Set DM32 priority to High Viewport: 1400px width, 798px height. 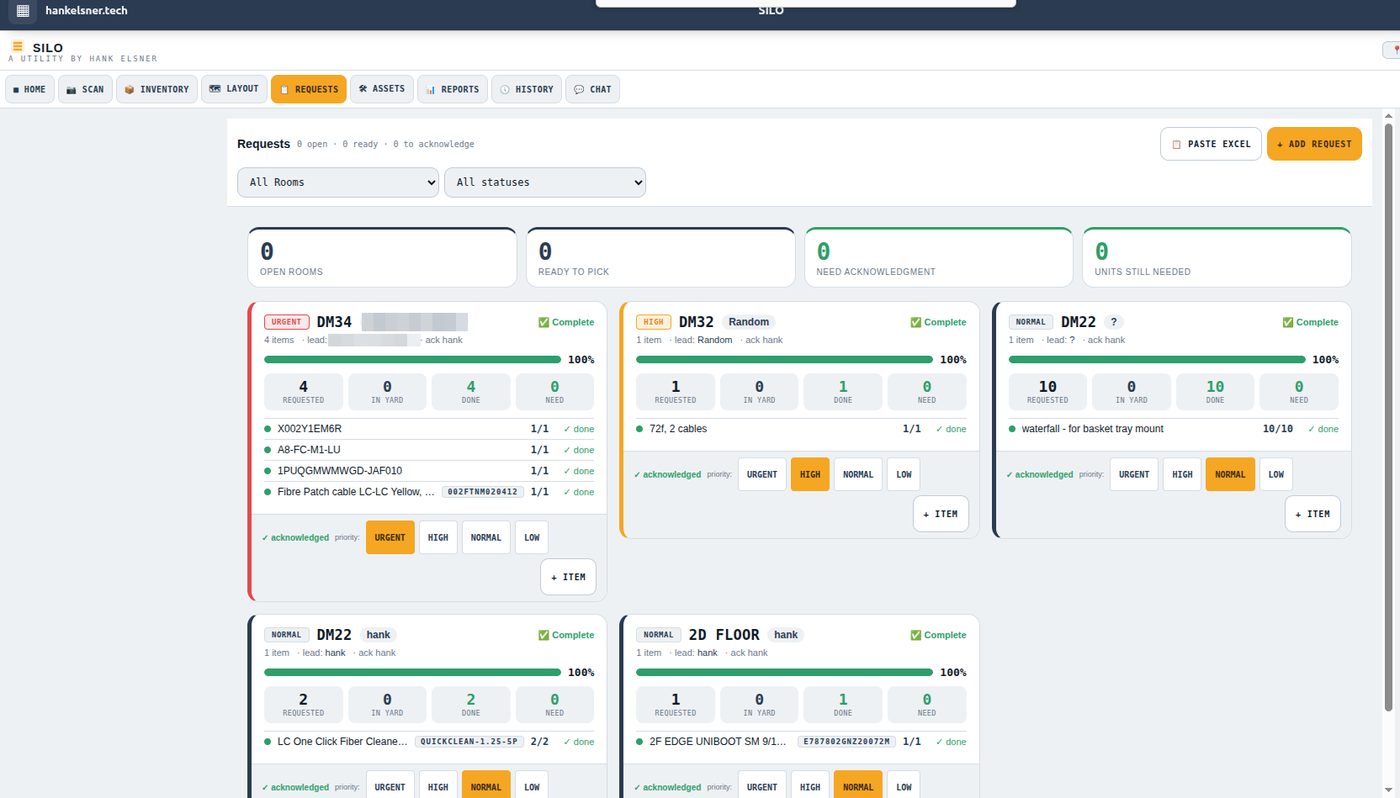point(810,474)
